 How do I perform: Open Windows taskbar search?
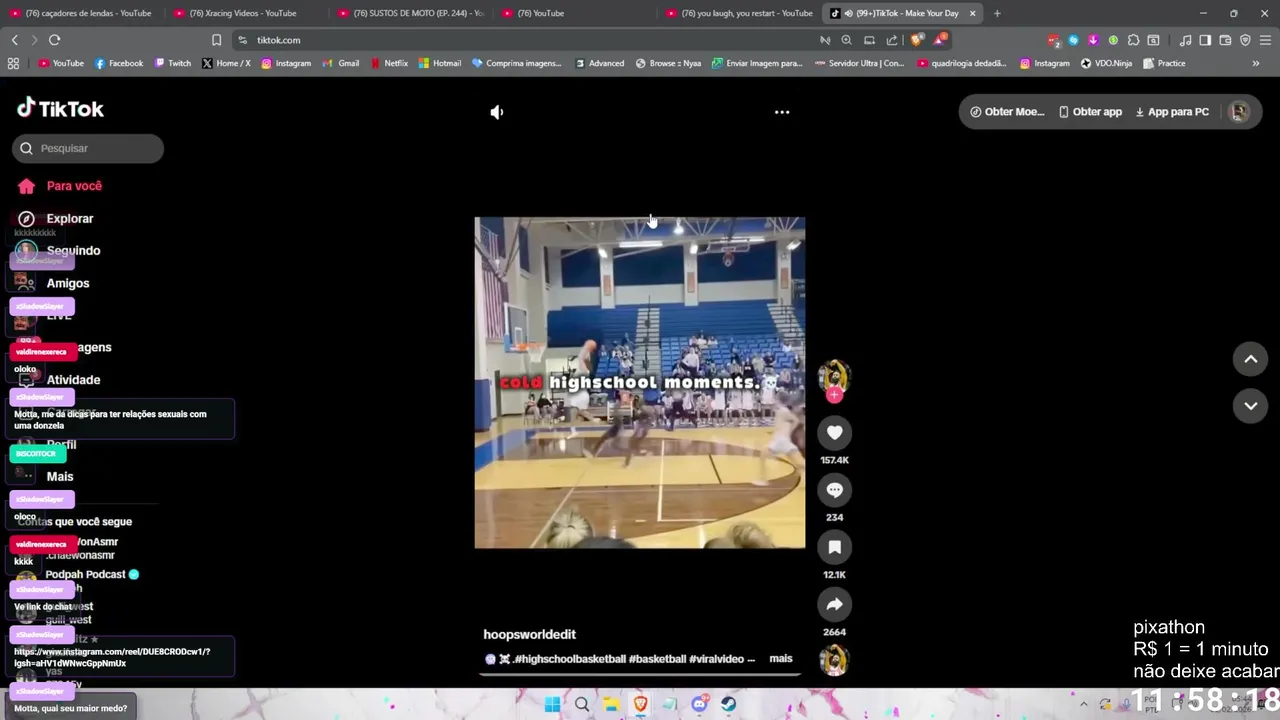tap(582, 704)
